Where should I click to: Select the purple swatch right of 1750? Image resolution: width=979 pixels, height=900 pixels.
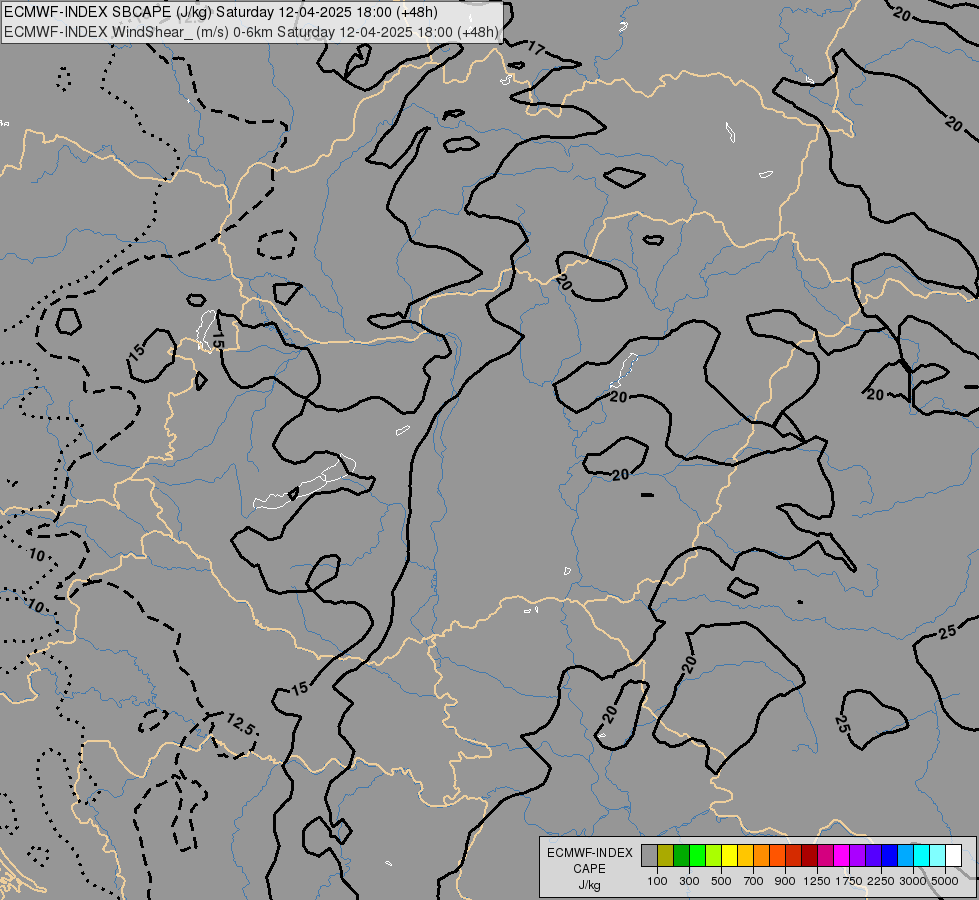[857, 855]
